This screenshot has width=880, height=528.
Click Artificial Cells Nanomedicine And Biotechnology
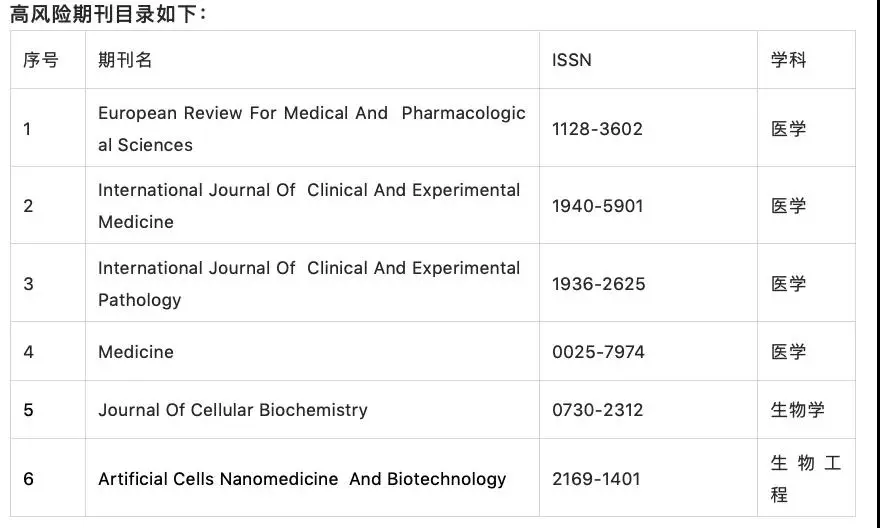click(302, 479)
